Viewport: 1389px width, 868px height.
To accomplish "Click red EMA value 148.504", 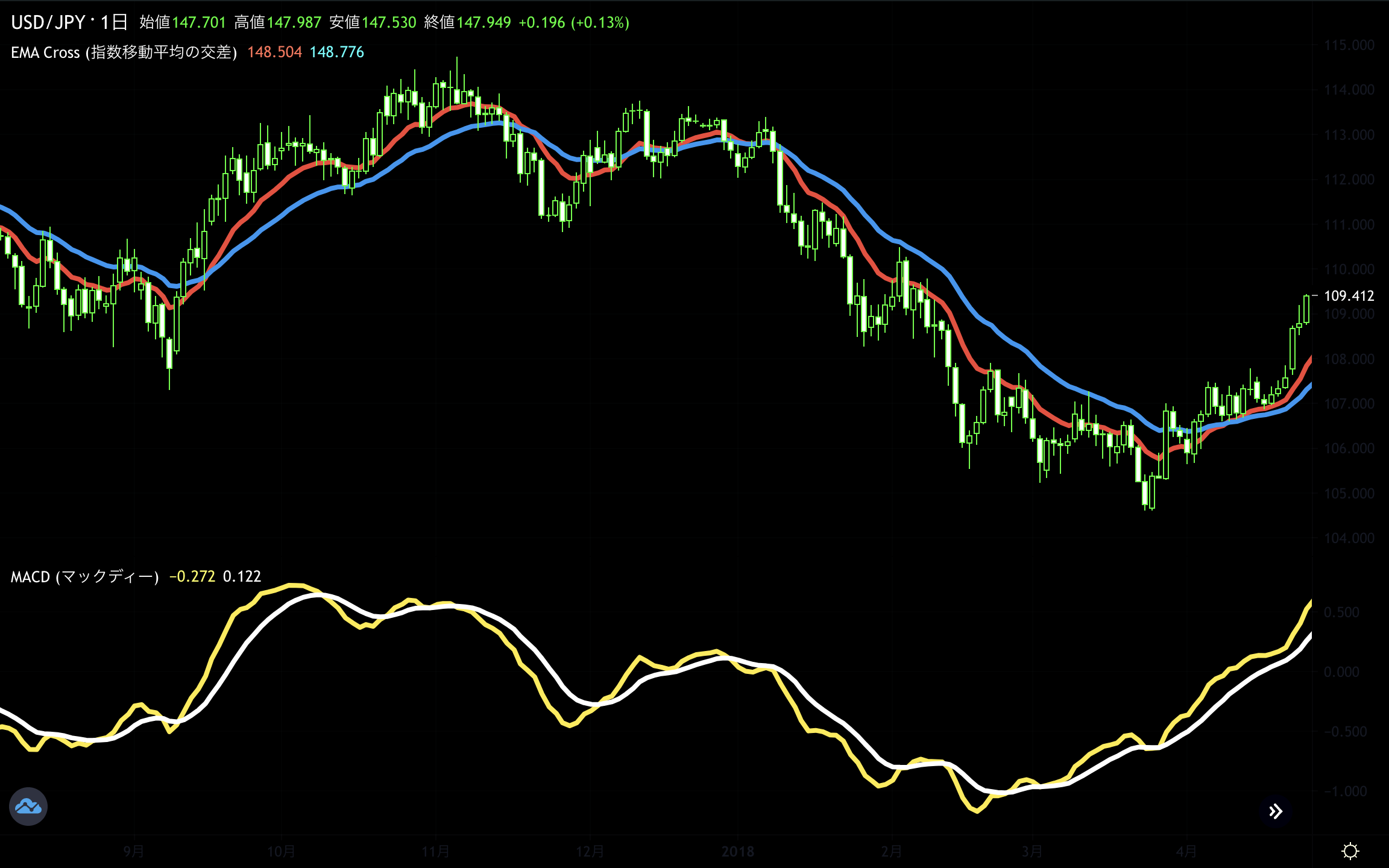I will pos(274,52).
